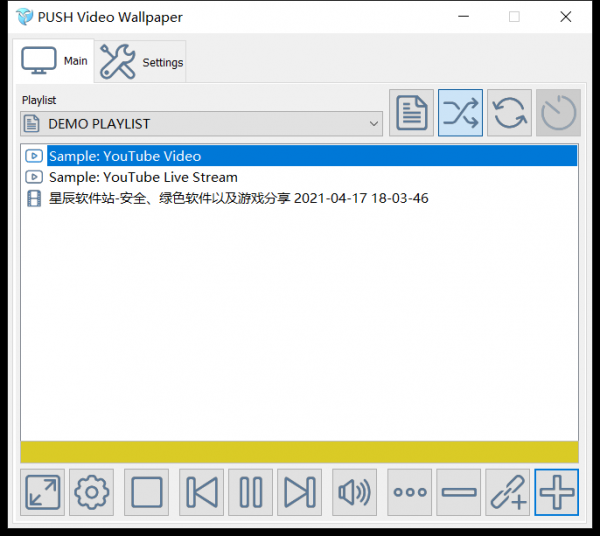
Task: Toggle shuffle playback mode
Action: tap(460, 113)
